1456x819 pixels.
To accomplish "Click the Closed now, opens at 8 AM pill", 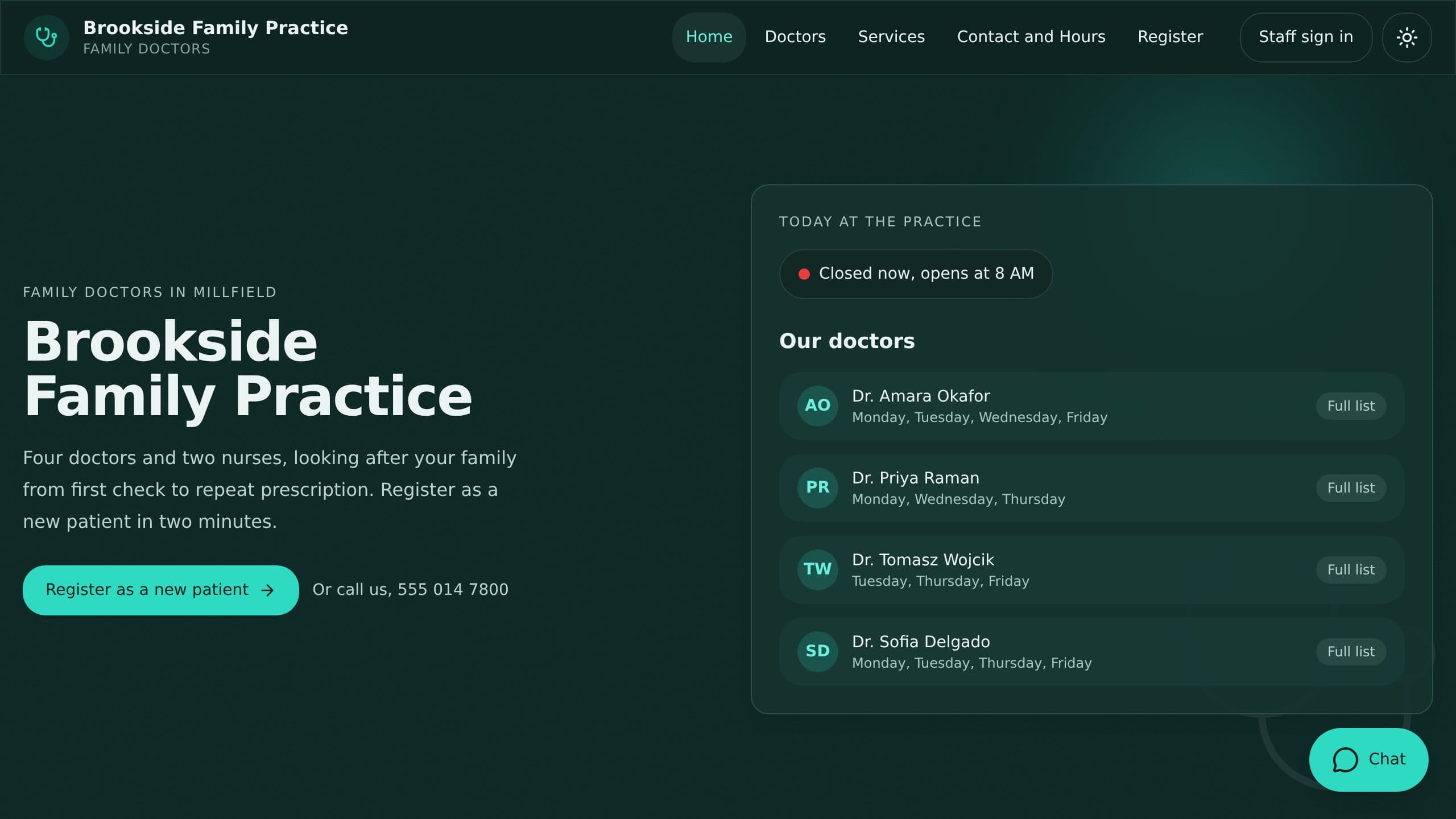I will (x=916, y=274).
